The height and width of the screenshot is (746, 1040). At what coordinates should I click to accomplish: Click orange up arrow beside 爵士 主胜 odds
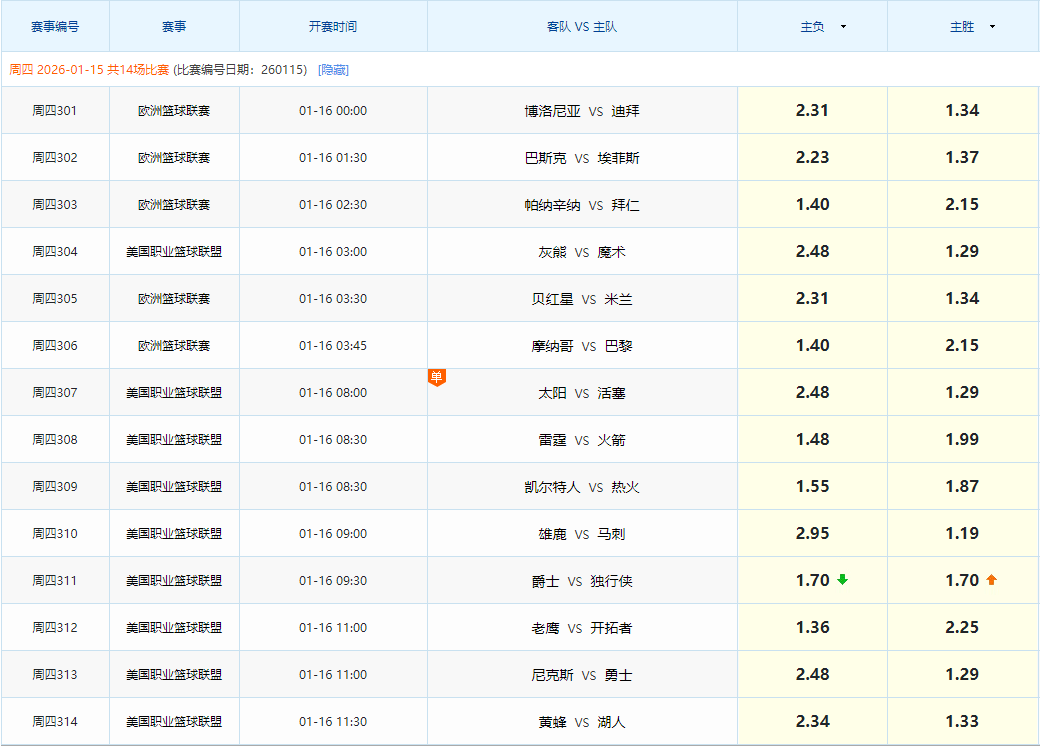(x=992, y=580)
